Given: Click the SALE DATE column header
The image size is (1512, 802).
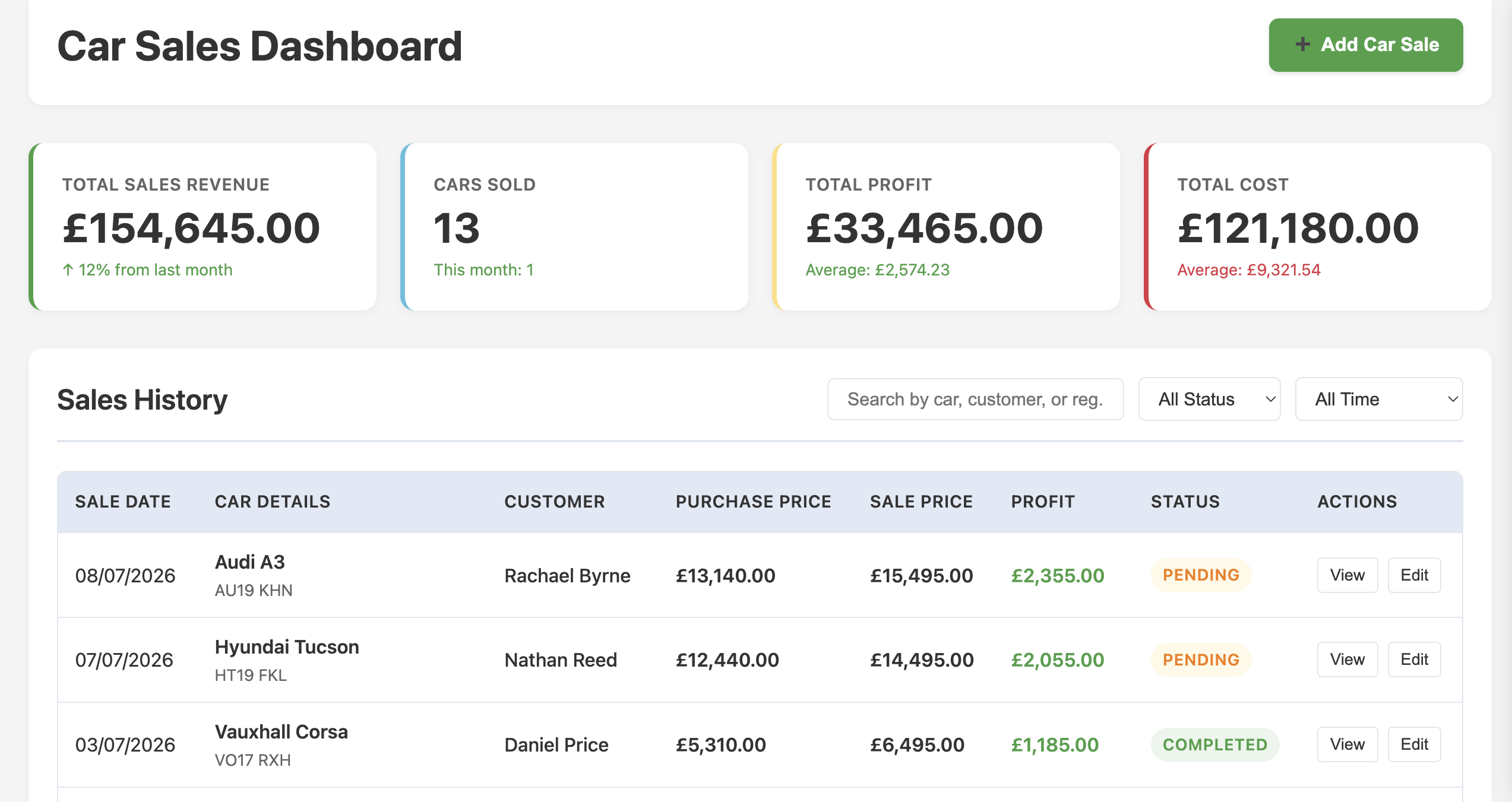Looking at the screenshot, I should (123, 502).
